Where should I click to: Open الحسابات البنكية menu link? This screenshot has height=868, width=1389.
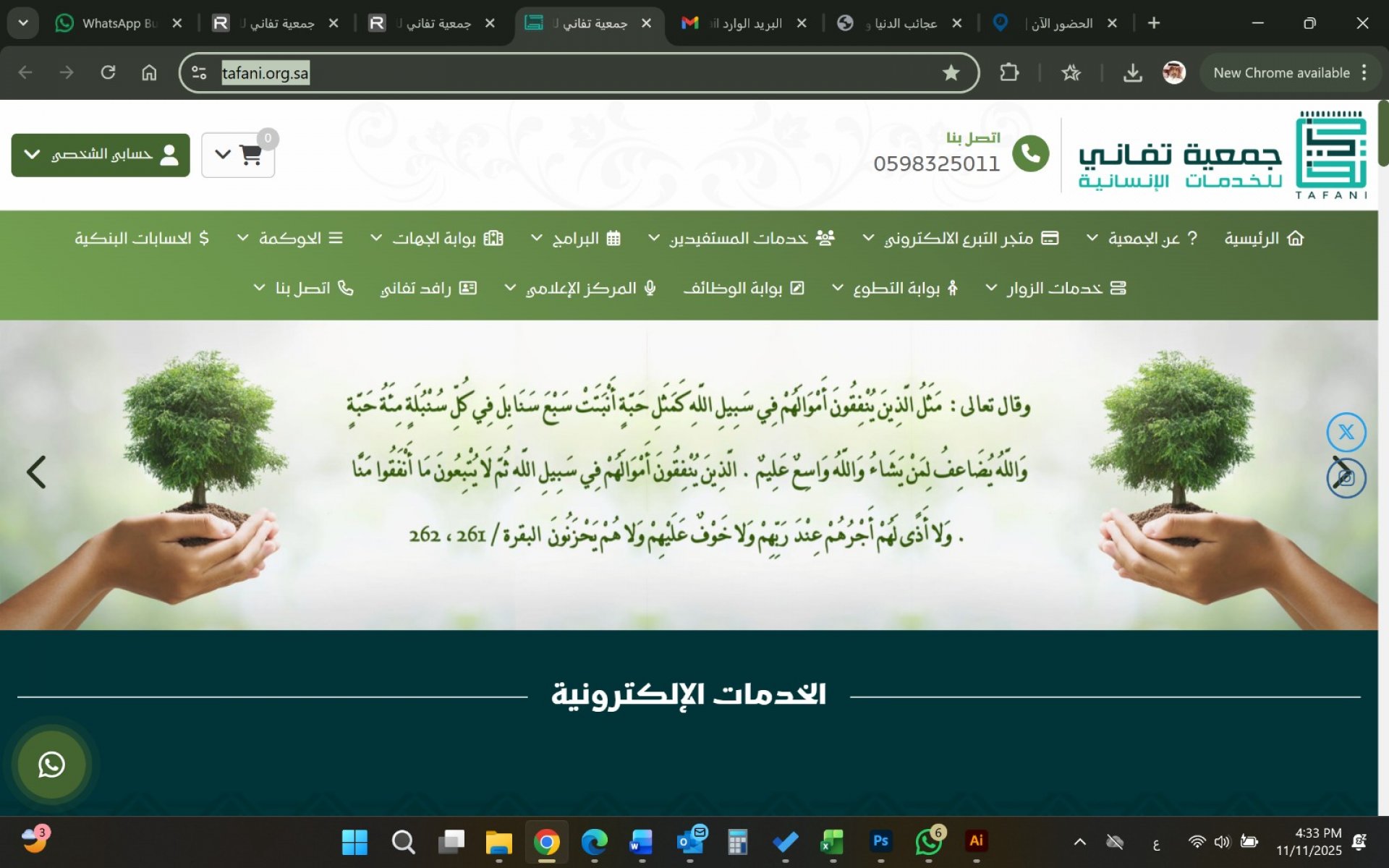point(142,238)
